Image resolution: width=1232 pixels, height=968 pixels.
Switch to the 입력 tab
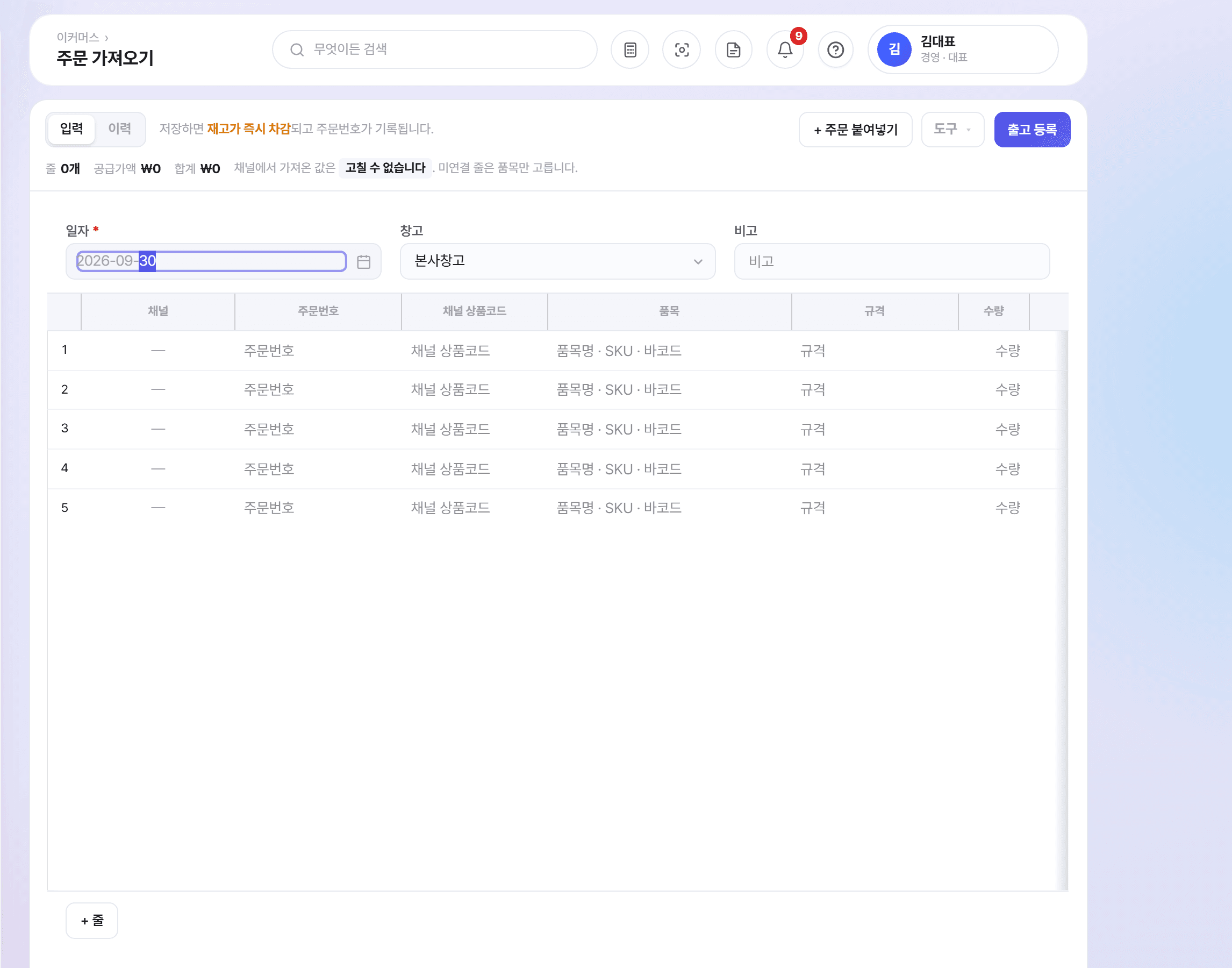(x=72, y=129)
